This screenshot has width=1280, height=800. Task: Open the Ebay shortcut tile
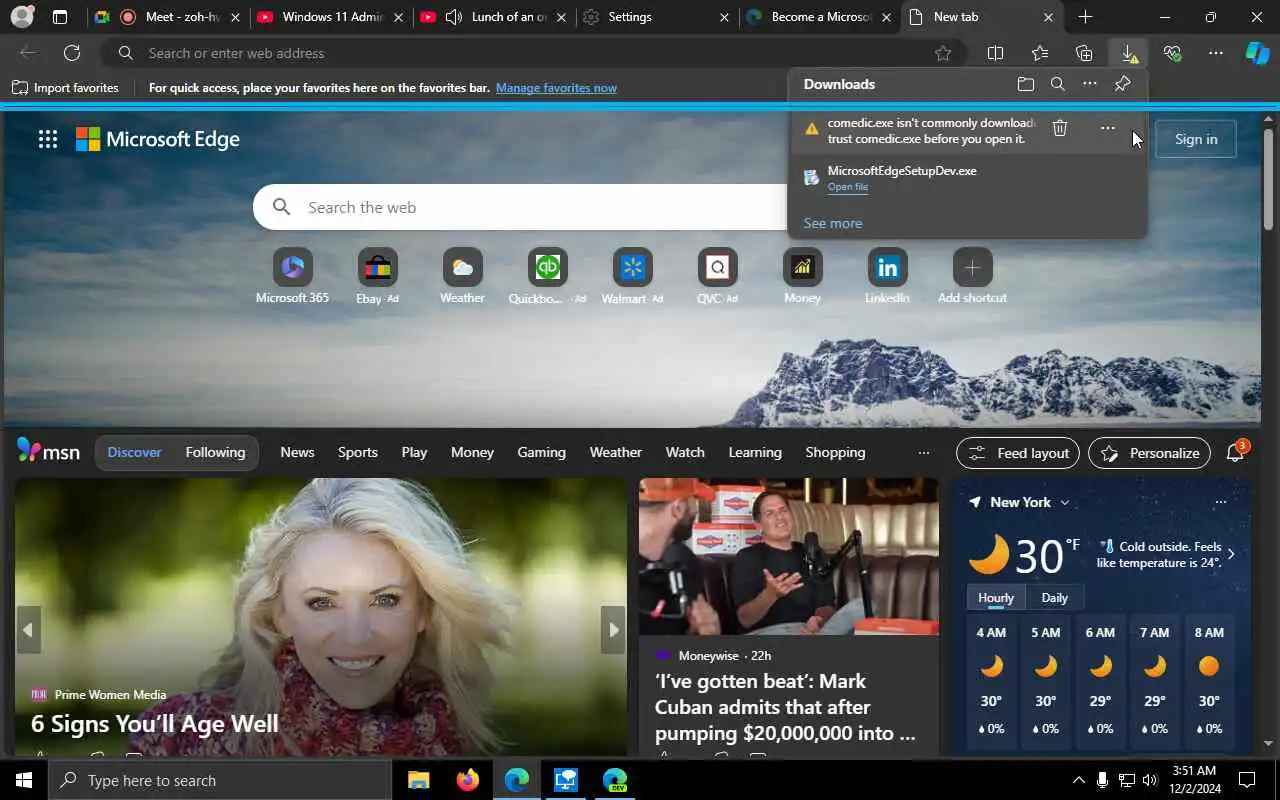[x=377, y=276]
